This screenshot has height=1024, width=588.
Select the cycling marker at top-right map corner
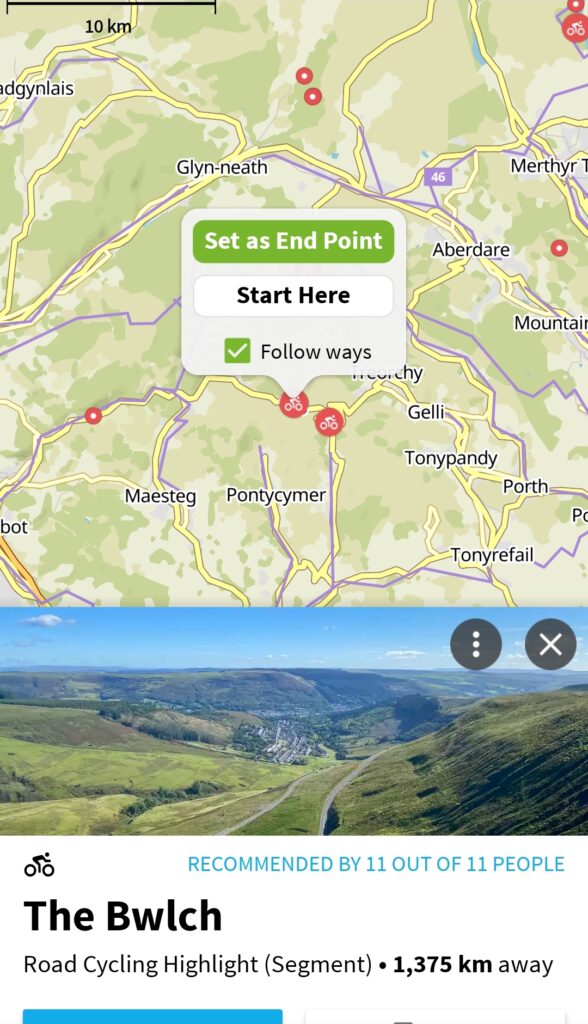pos(576,29)
